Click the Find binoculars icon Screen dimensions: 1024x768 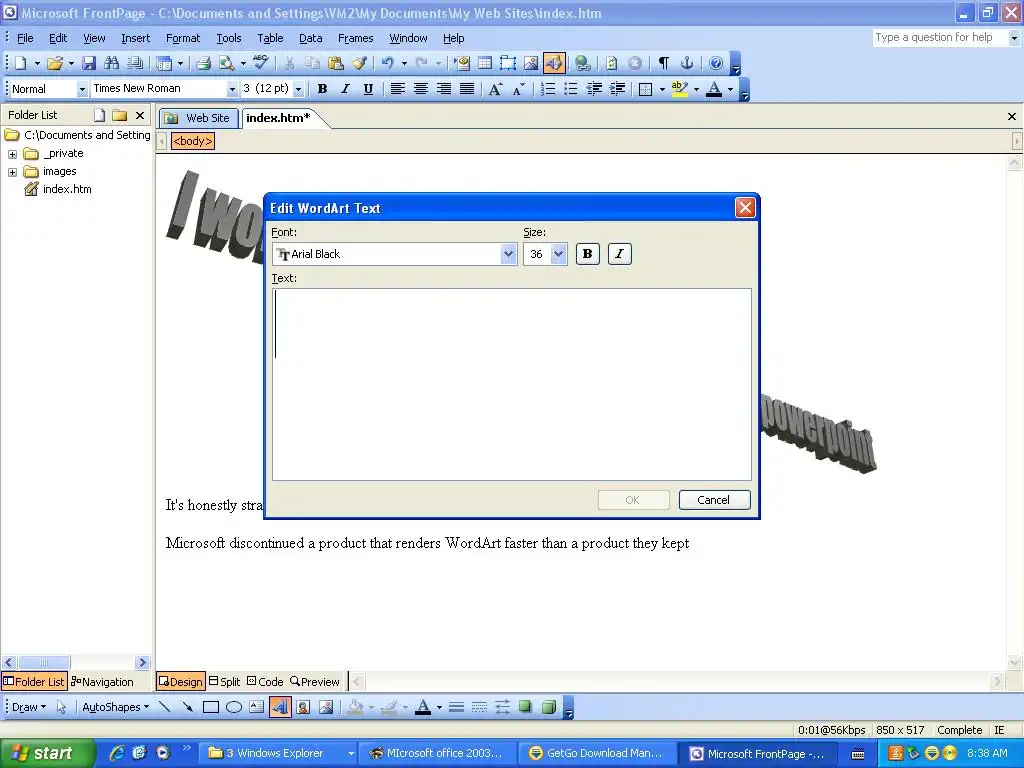pos(112,63)
